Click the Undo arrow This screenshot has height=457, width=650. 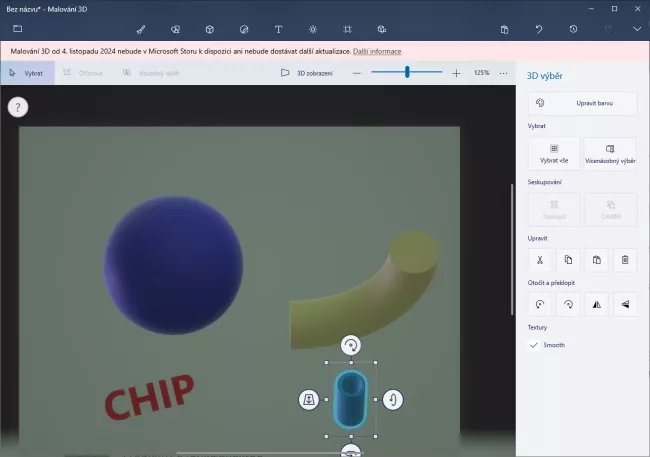[x=538, y=29]
